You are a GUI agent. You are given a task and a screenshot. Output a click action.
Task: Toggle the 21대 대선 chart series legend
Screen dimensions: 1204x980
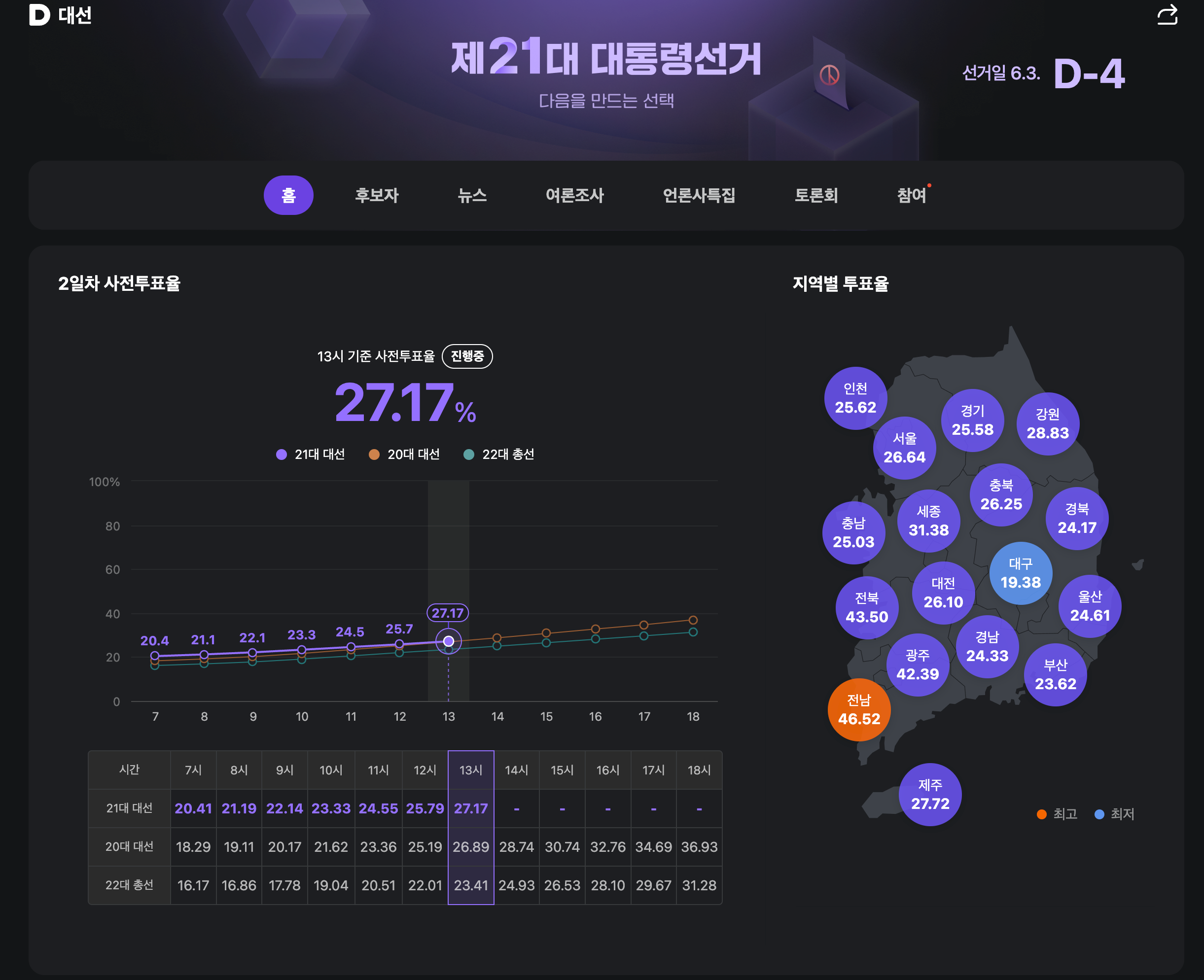(x=310, y=454)
